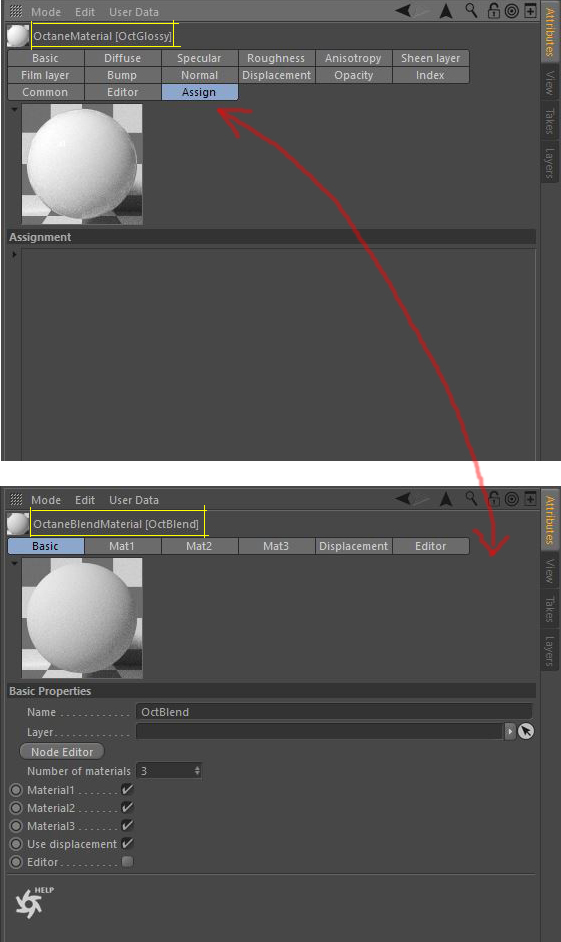Click target mode icon in OctGlossy panel

(x=512, y=11)
